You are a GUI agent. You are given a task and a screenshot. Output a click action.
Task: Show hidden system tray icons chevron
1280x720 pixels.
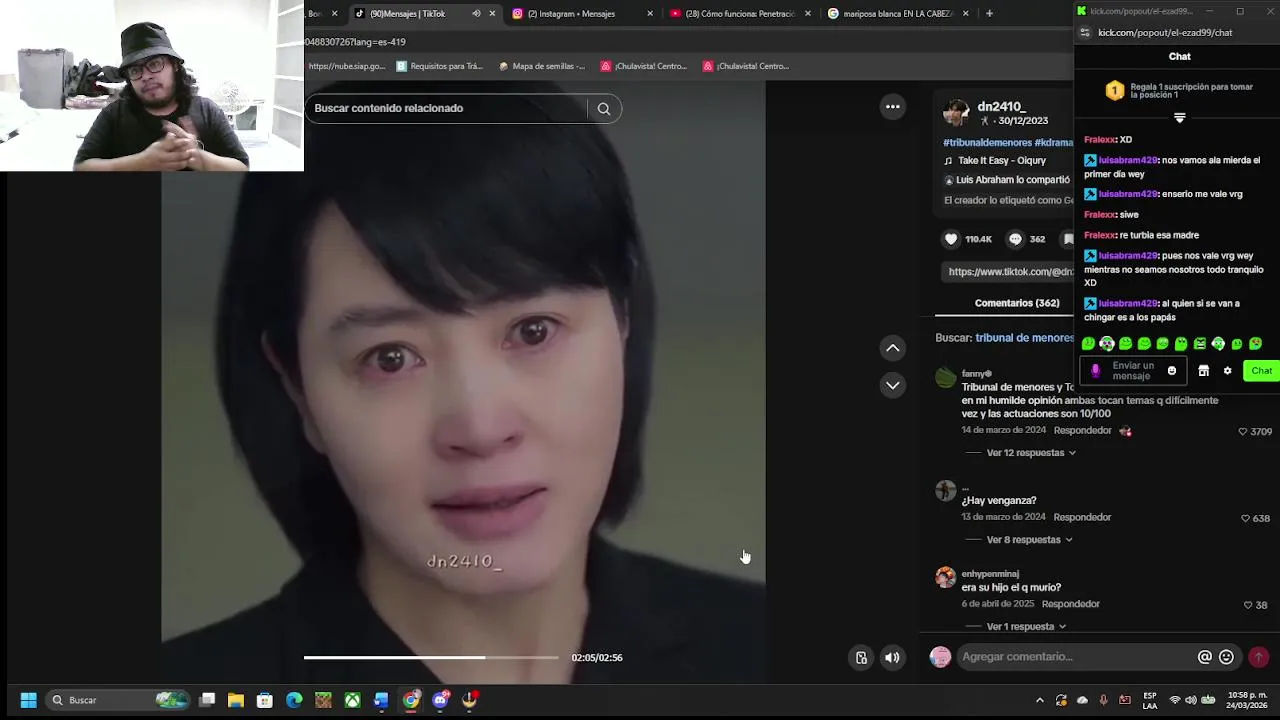(1040, 700)
